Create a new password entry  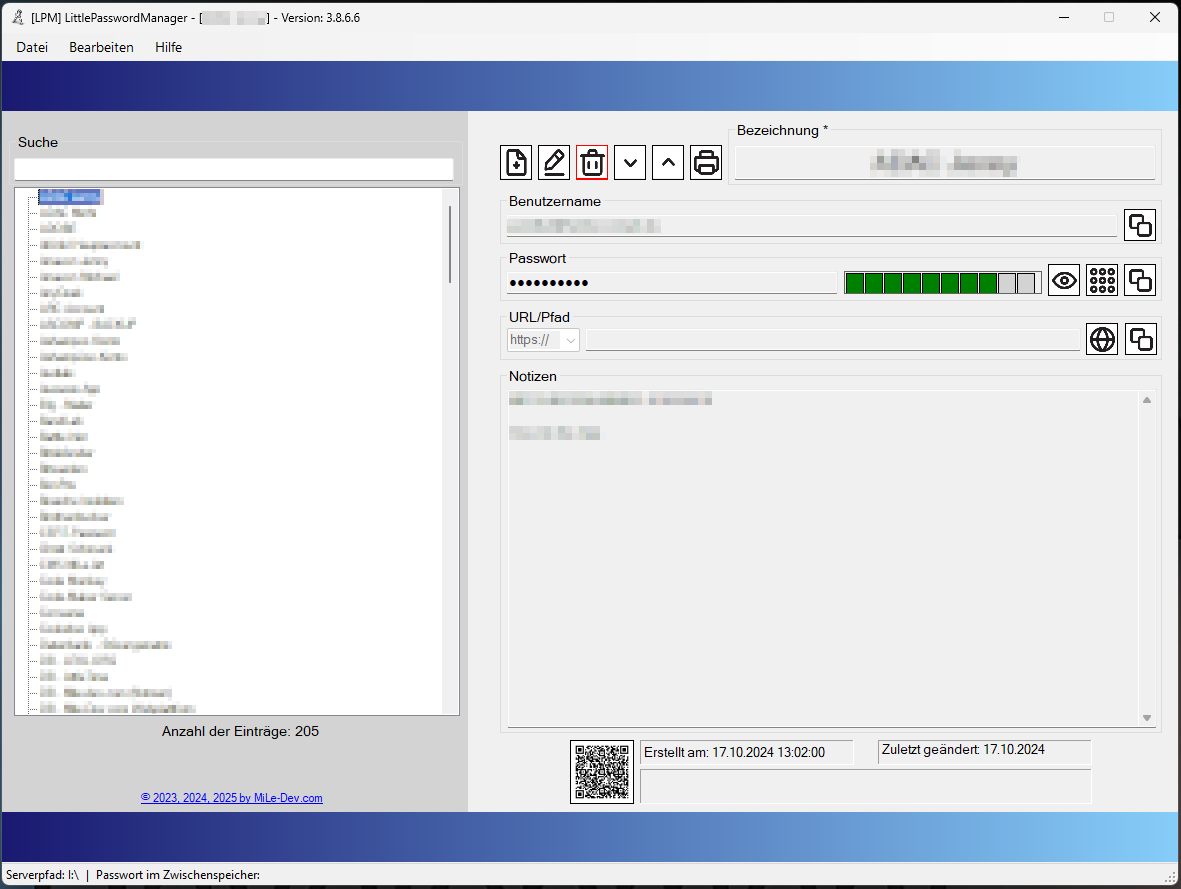516,163
